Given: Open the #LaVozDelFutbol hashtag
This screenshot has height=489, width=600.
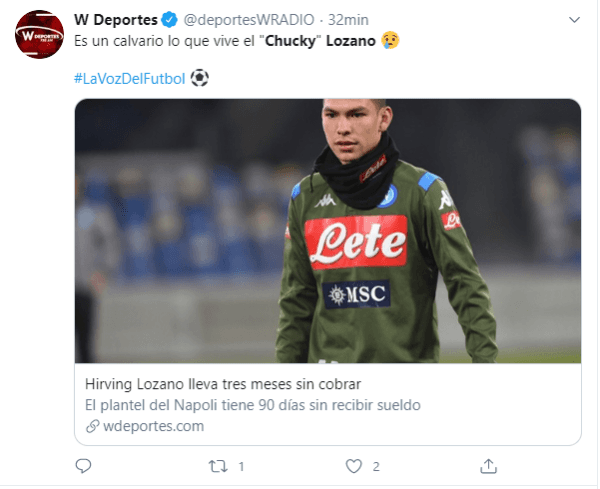Looking at the screenshot, I should 130,78.
